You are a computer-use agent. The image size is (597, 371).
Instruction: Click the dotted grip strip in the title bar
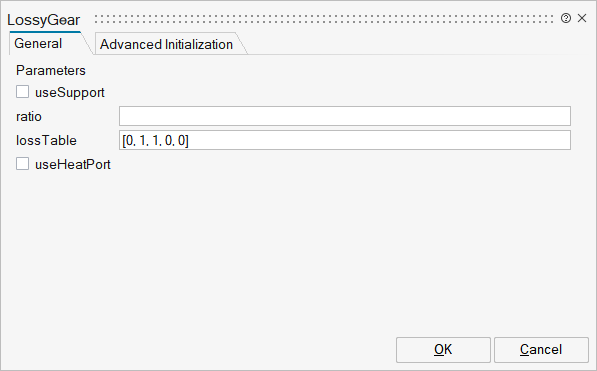pos(324,19)
